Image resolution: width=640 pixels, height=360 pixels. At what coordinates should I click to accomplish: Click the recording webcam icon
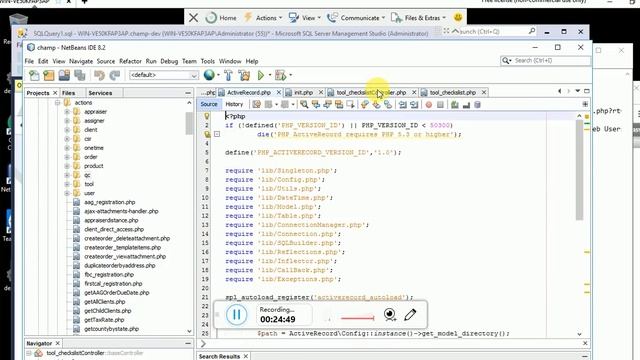[390, 315]
